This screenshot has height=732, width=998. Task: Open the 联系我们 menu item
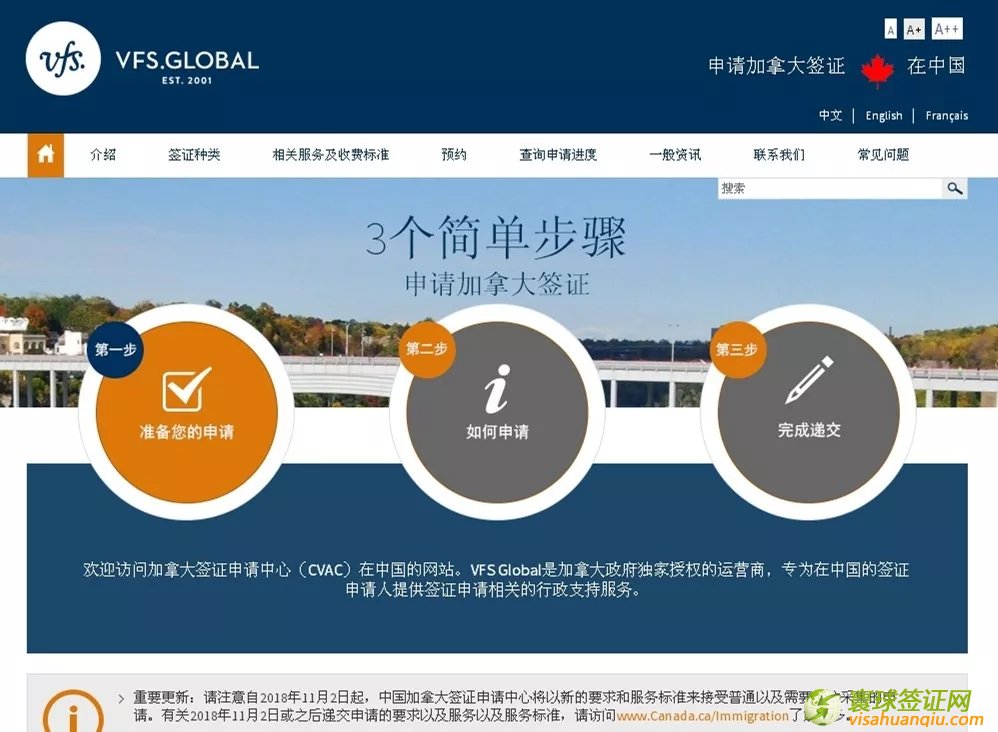point(779,155)
